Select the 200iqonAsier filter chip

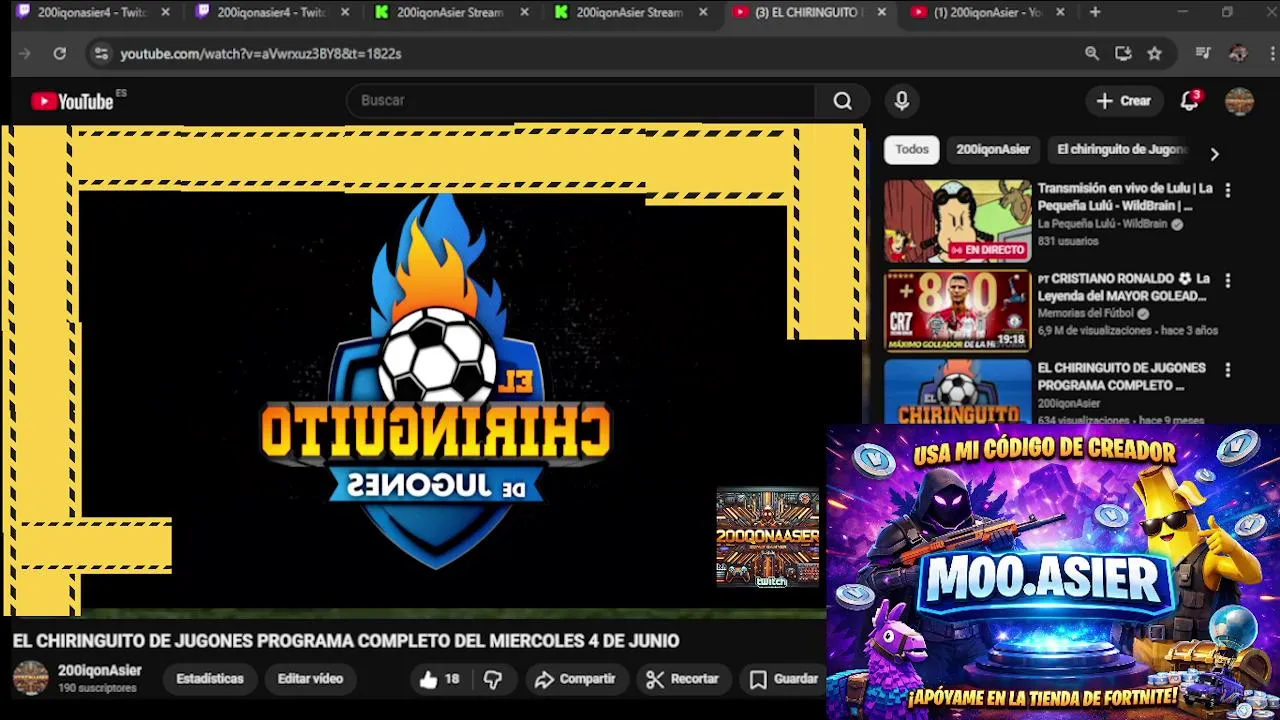tap(993, 150)
